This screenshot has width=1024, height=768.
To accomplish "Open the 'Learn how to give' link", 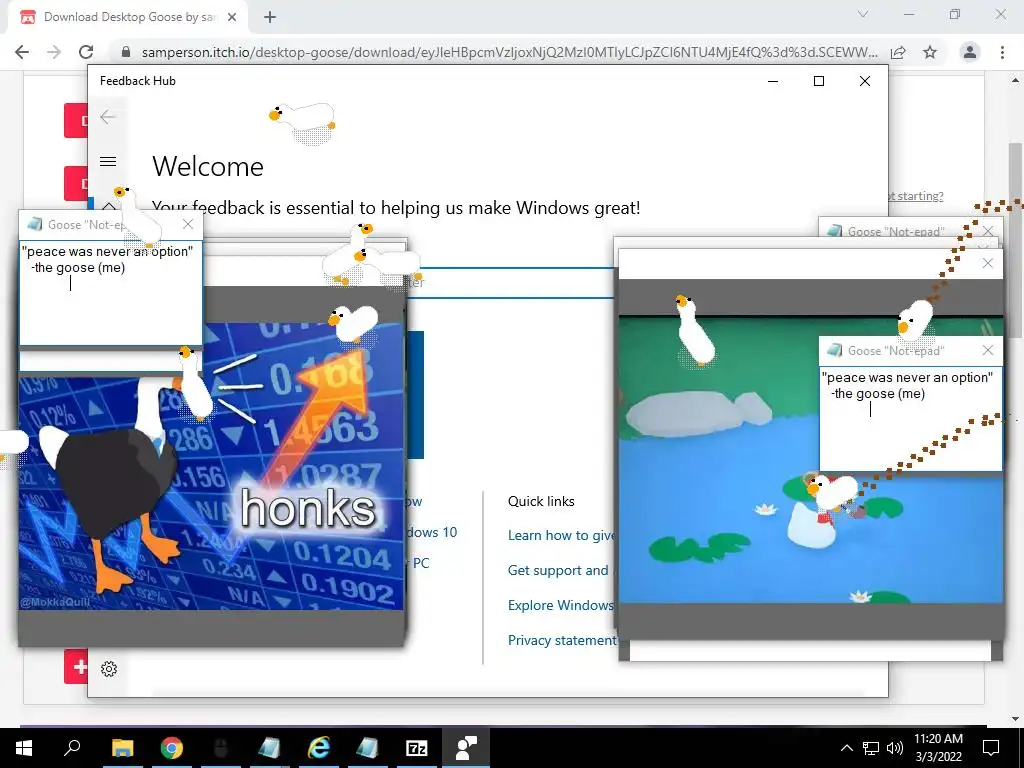I will 561,536.
